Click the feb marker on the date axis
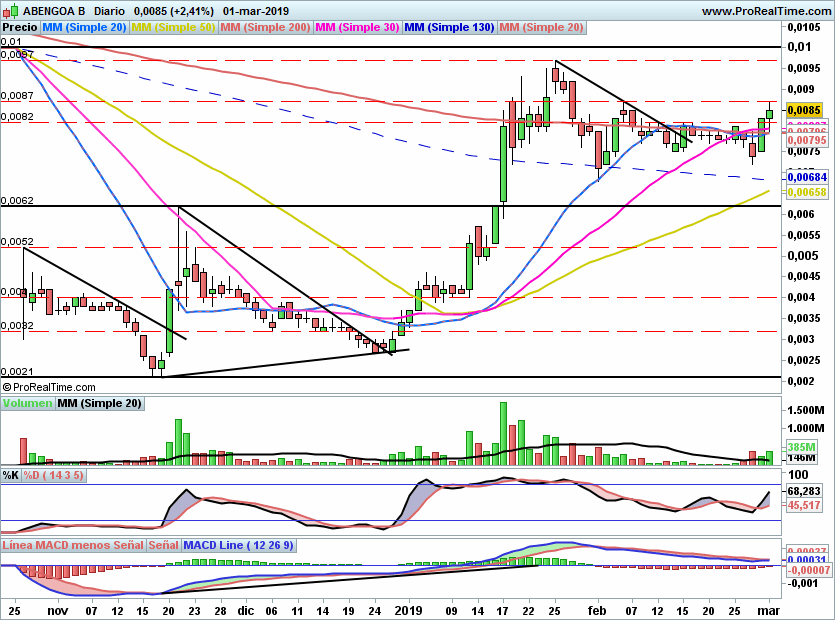 tap(597, 610)
